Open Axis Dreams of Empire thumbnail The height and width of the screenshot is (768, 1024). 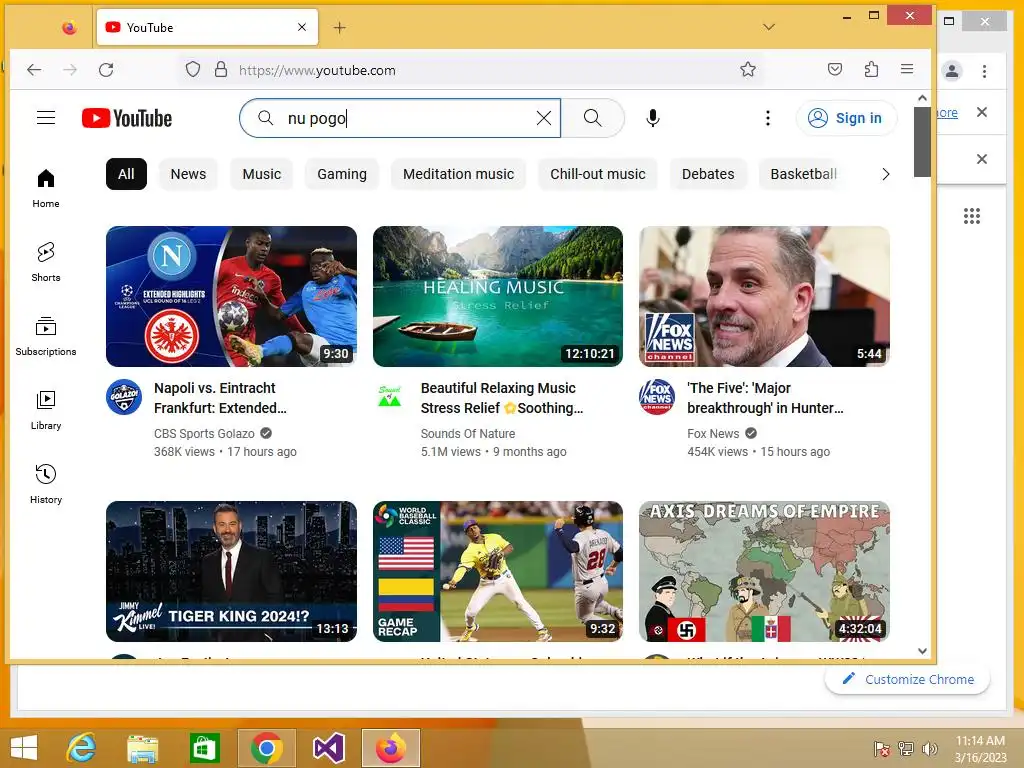(x=764, y=571)
